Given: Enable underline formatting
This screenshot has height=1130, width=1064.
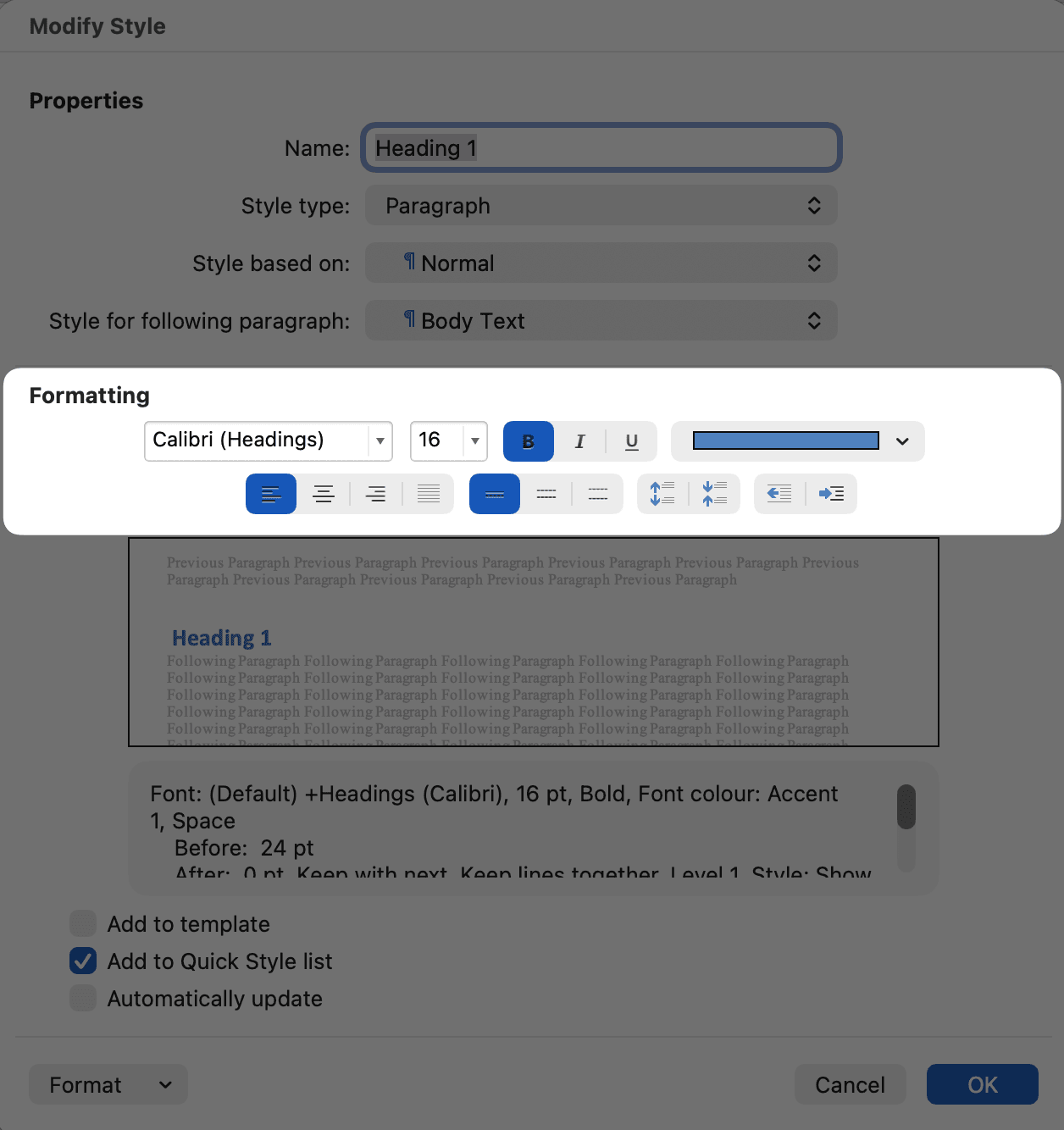Looking at the screenshot, I should click(x=631, y=441).
